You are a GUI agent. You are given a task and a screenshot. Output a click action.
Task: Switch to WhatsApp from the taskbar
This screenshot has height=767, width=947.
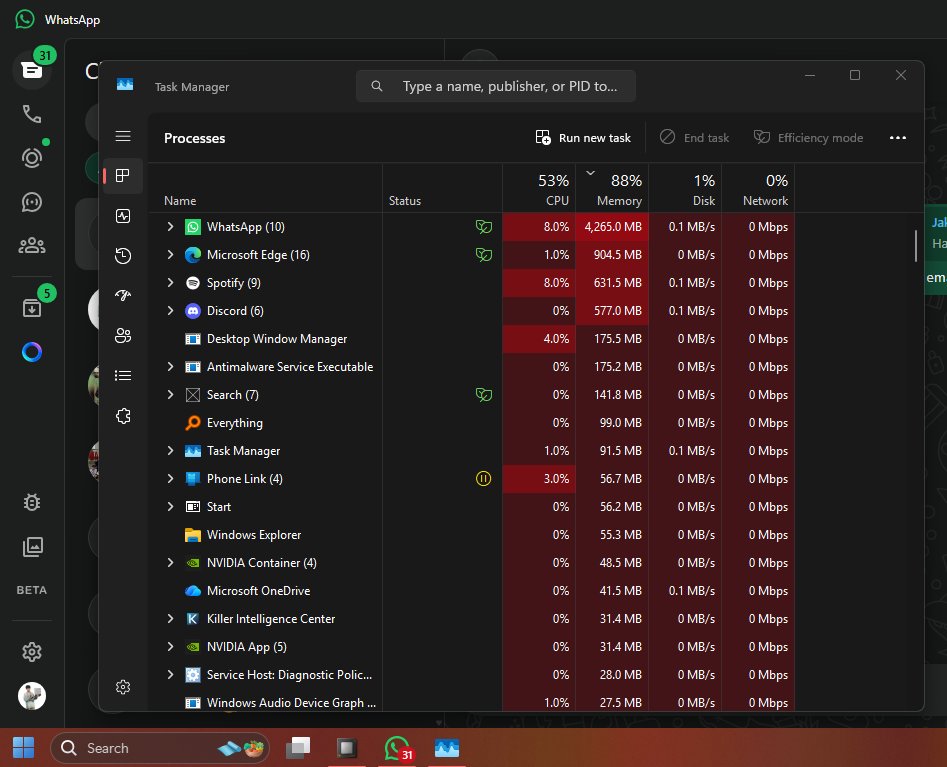(x=397, y=748)
